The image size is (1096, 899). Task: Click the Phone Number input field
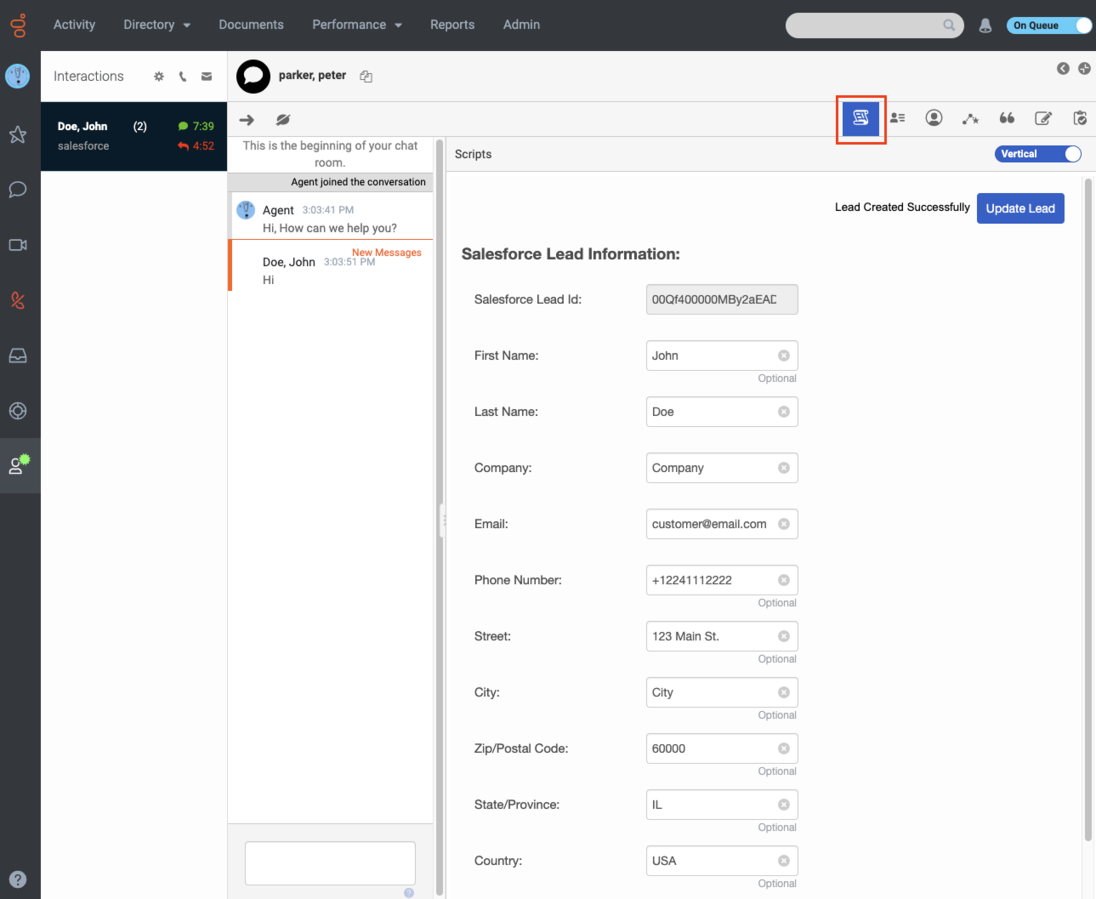[x=721, y=580]
